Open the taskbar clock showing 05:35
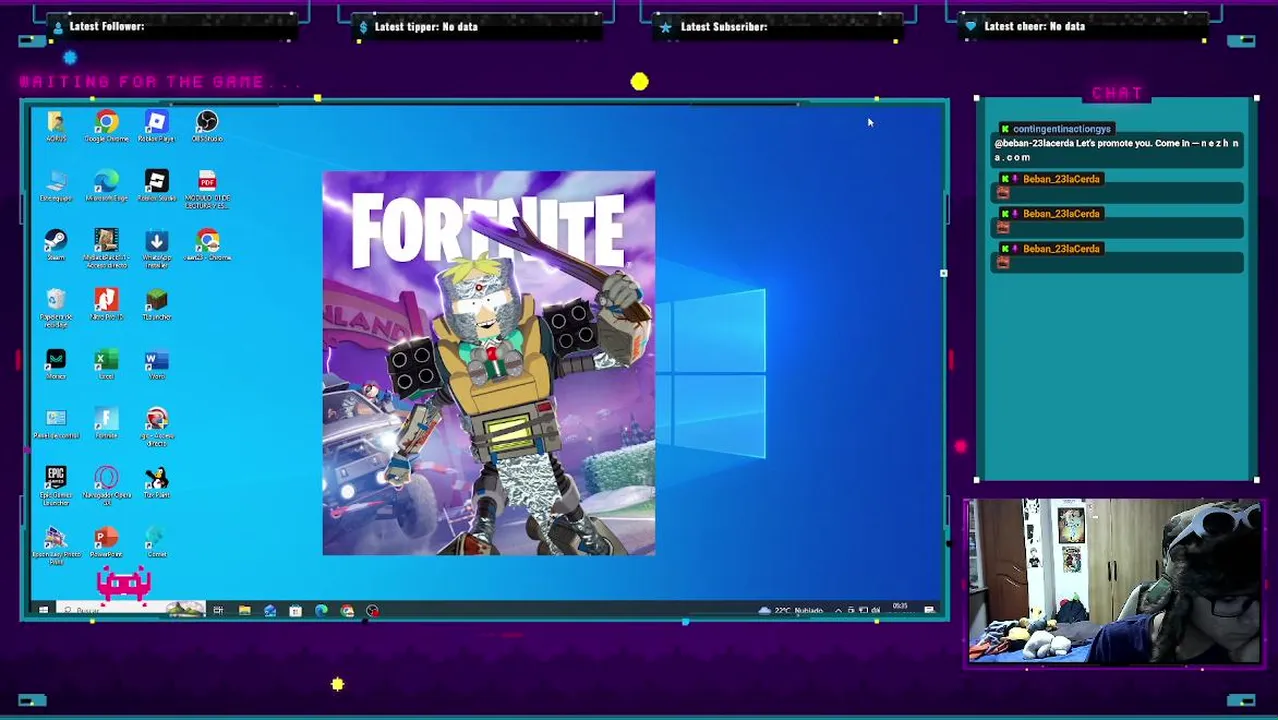 [x=900, y=608]
